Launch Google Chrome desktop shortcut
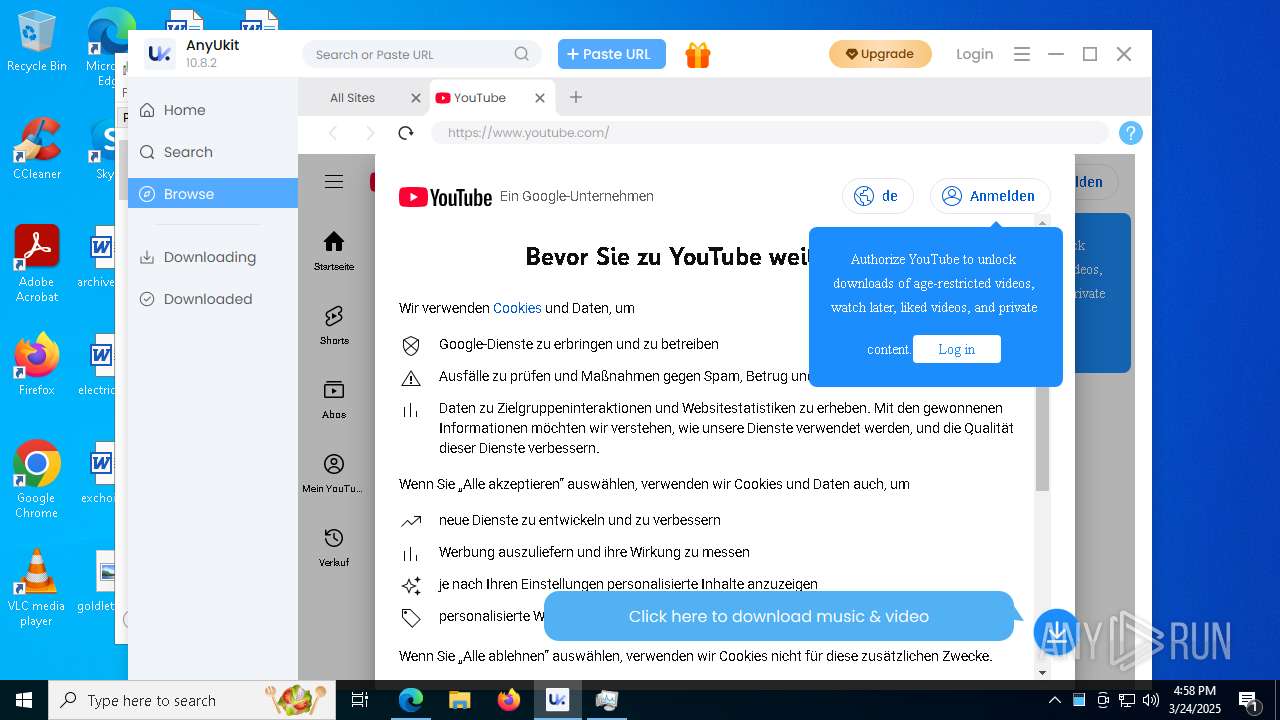Image resolution: width=1280 pixels, height=720 pixels. coord(37,480)
